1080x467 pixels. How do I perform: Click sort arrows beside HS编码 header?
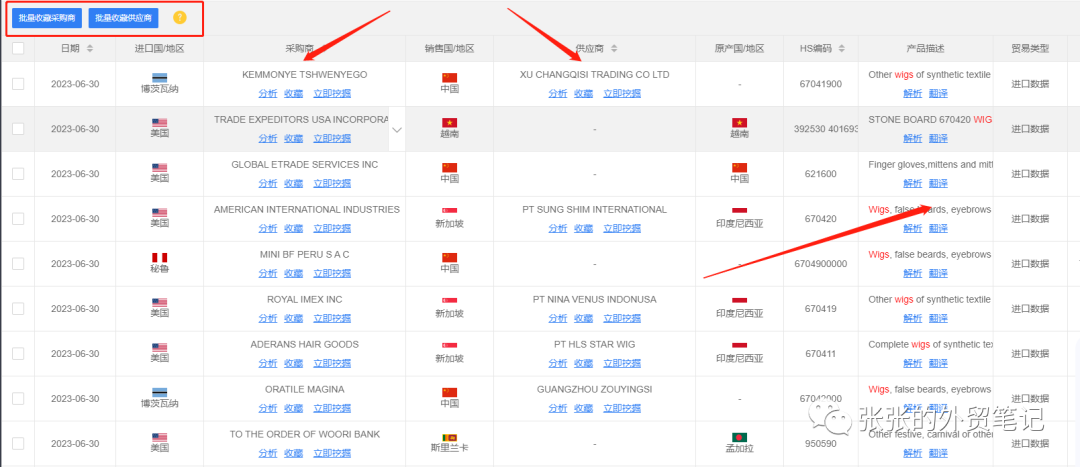click(x=842, y=49)
